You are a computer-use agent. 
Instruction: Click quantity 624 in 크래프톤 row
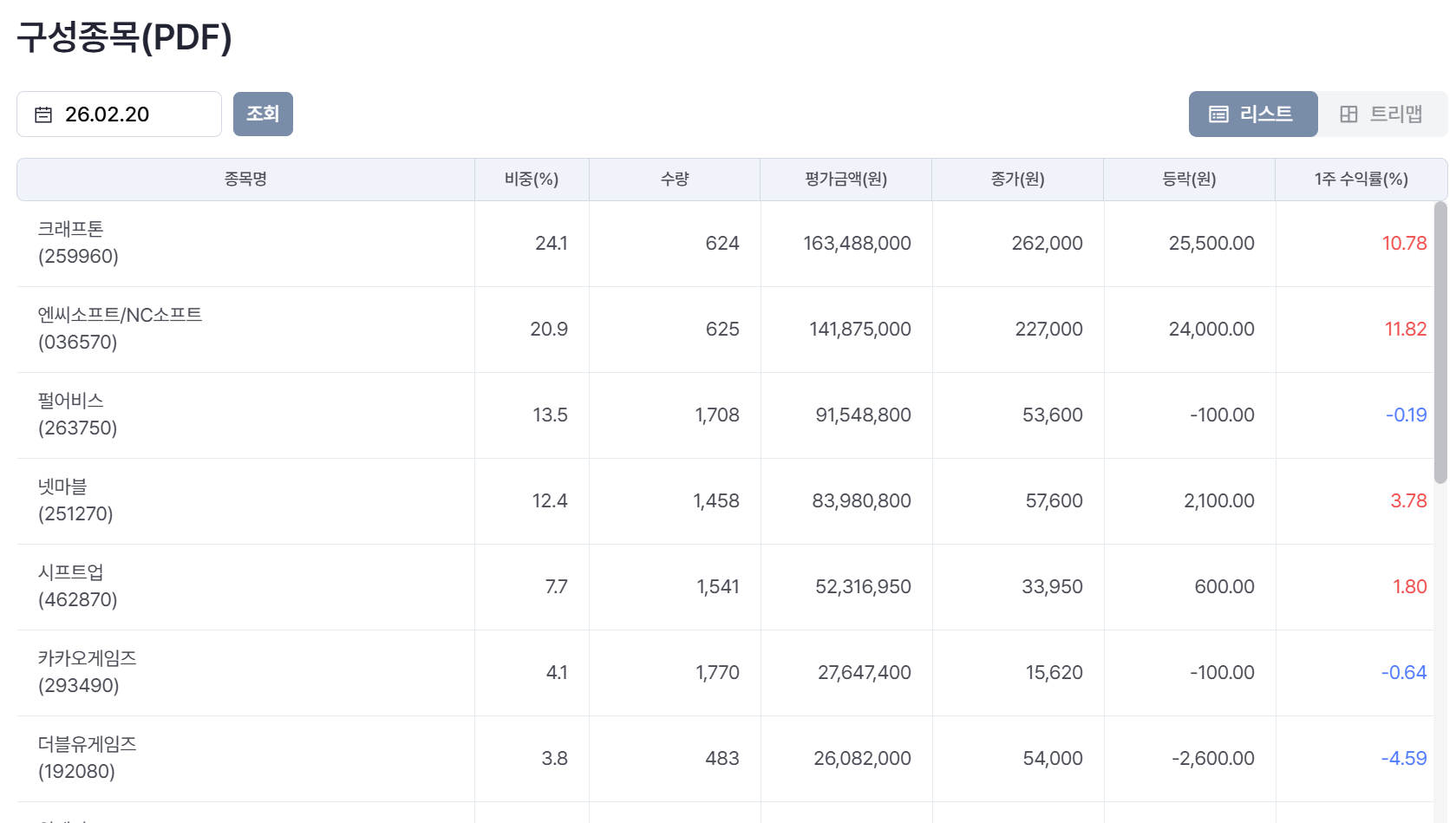pyautogui.click(x=722, y=243)
